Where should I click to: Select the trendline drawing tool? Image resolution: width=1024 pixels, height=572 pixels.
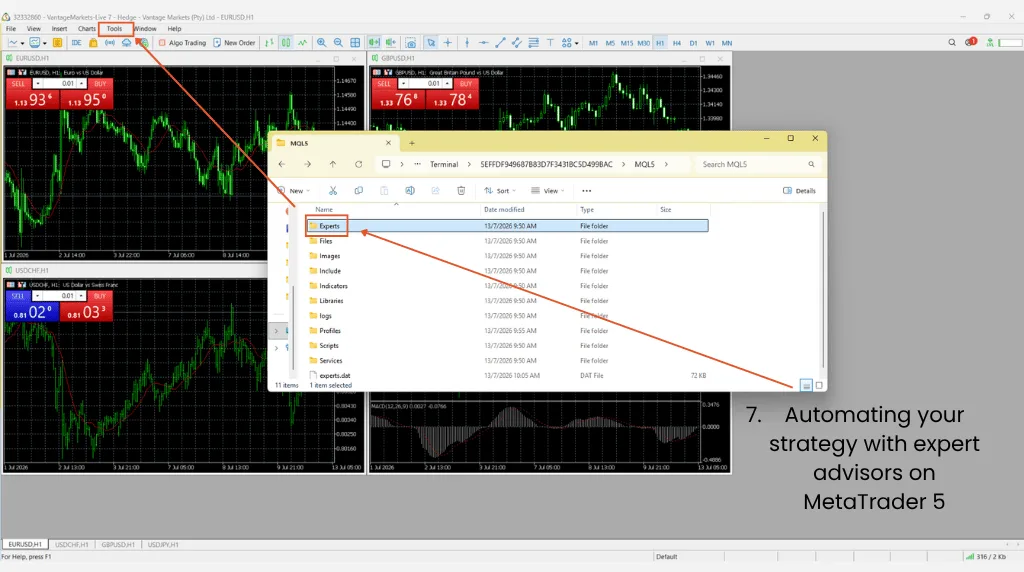500,43
